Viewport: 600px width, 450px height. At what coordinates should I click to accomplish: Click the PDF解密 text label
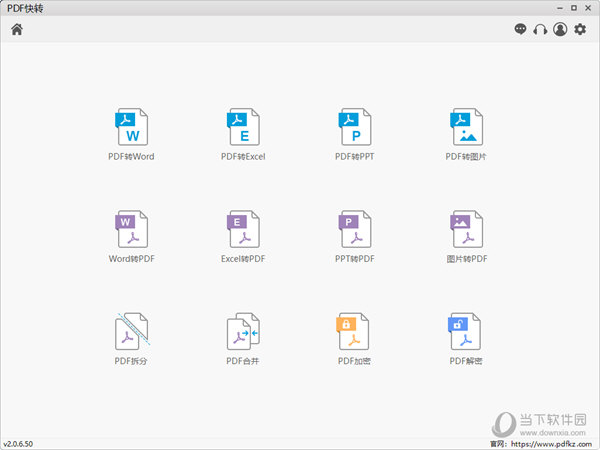[466, 361]
